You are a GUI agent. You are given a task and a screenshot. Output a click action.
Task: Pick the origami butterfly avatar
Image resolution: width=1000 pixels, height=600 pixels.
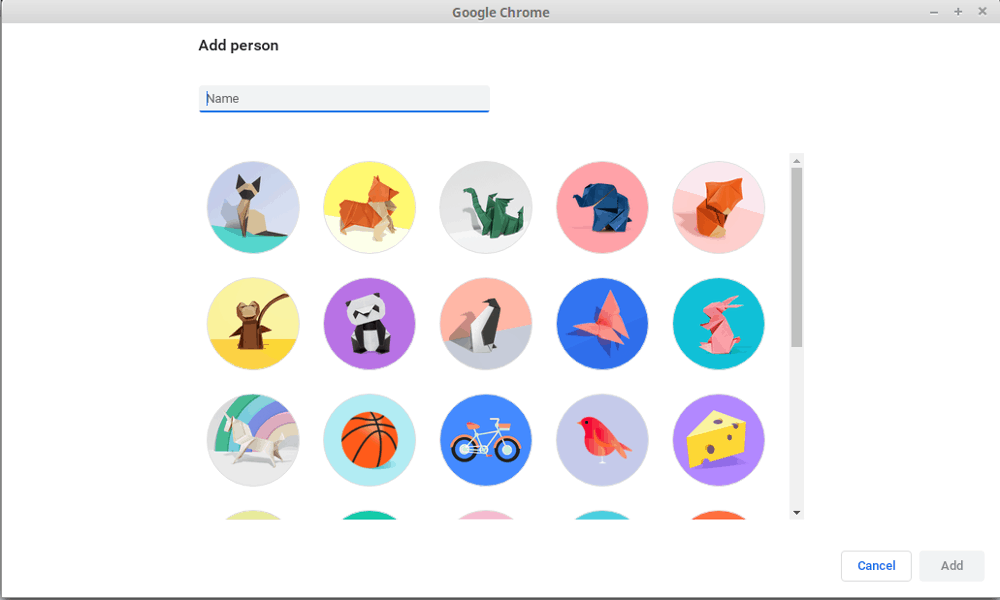coord(602,323)
